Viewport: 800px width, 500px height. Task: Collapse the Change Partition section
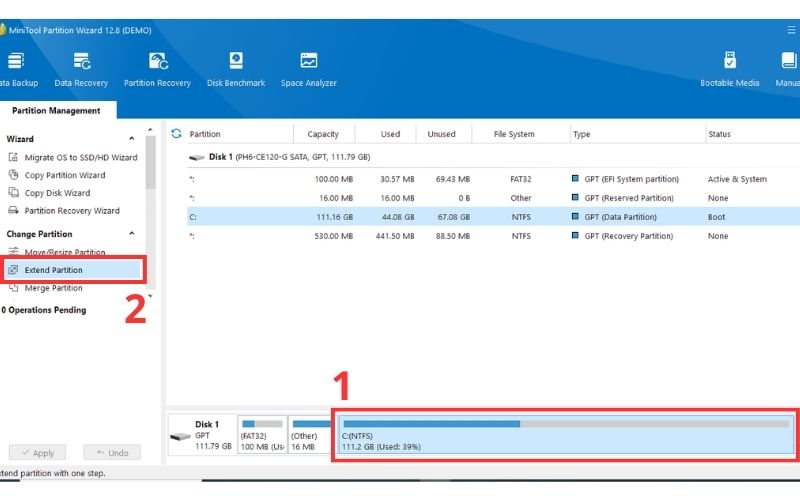(132, 234)
